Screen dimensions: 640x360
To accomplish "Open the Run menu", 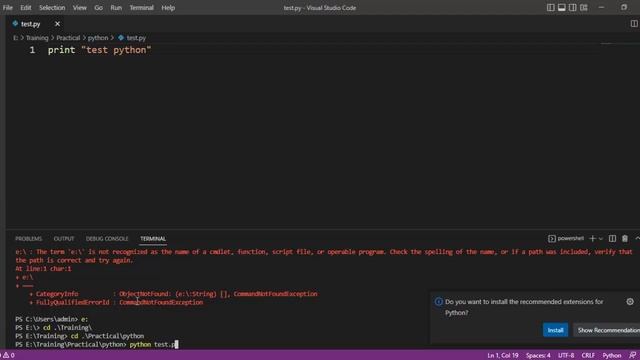I will click(116, 8).
